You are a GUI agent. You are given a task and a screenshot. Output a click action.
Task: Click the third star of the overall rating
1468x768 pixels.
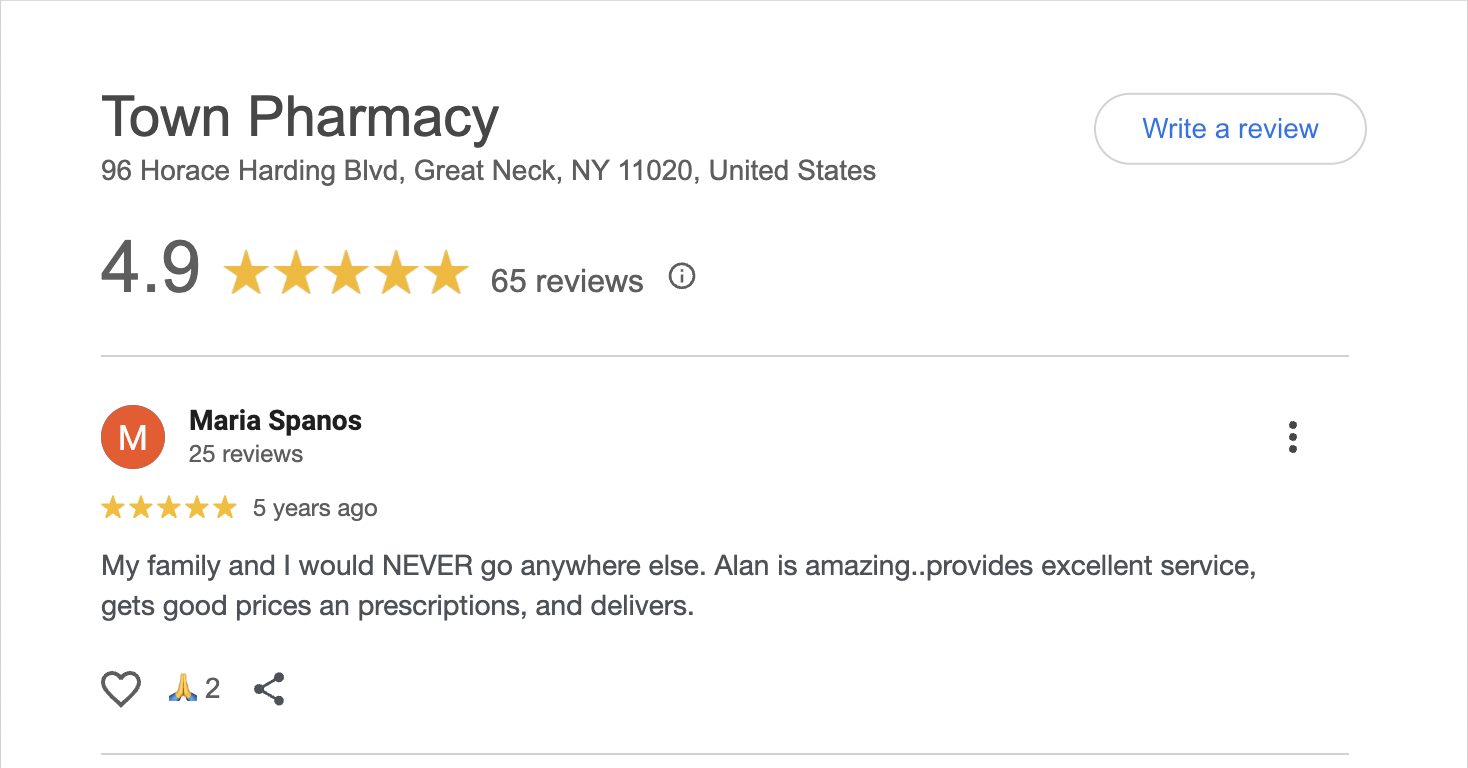[x=345, y=274]
